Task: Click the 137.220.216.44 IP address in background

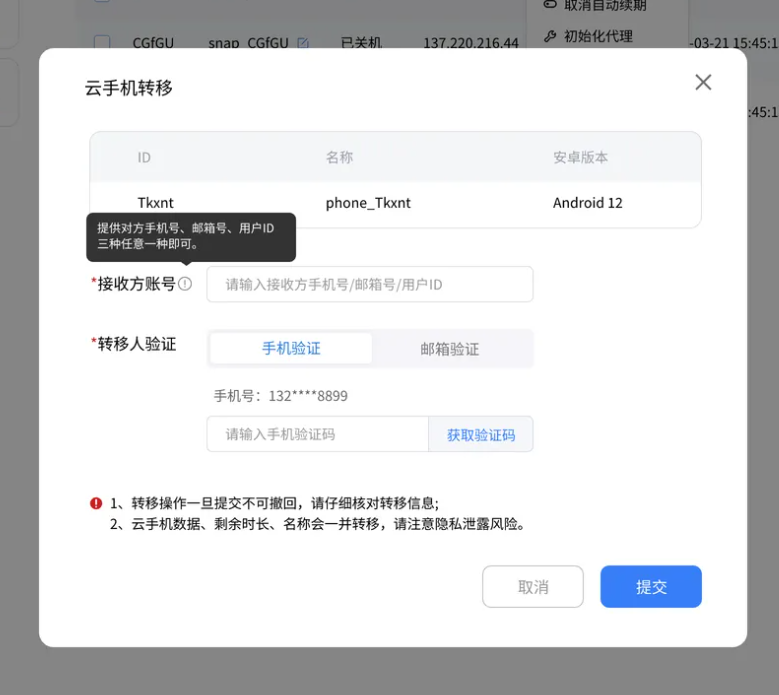Action: point(470,43)
